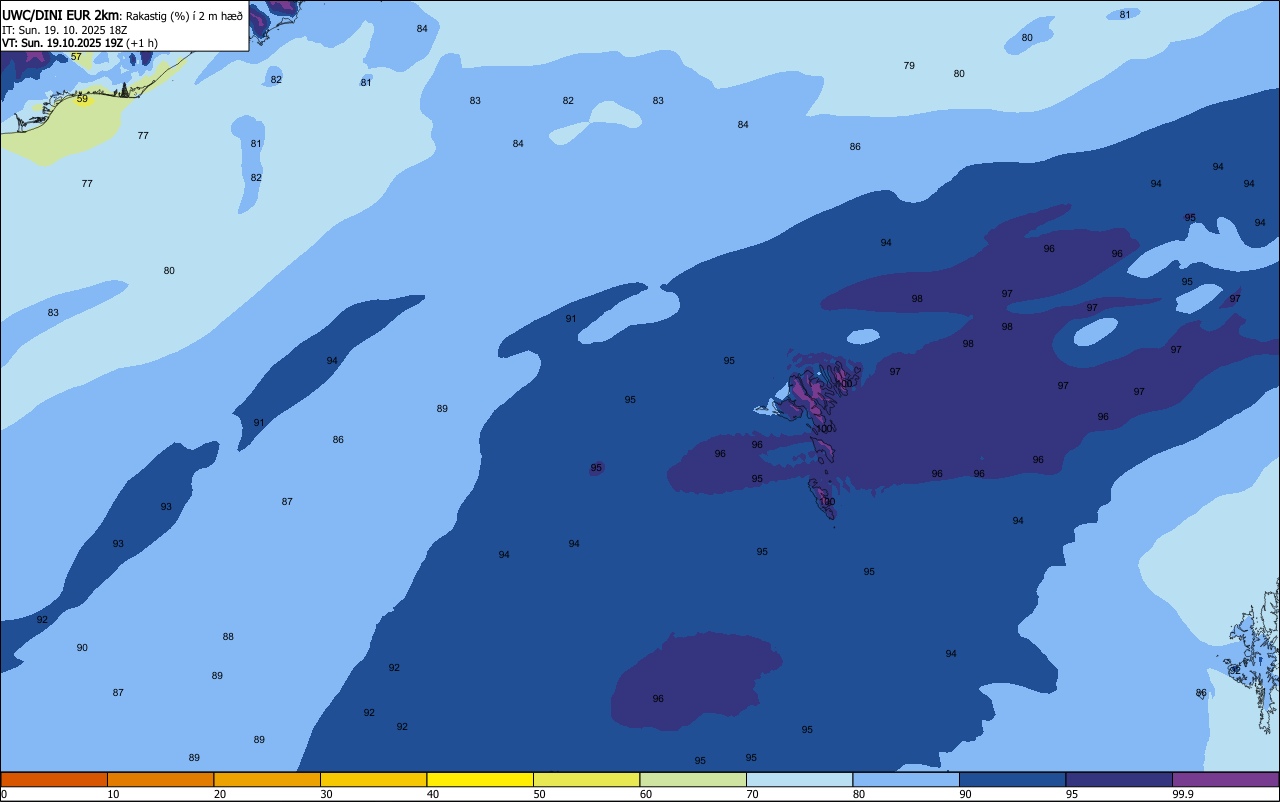1280x802 pixels.
Task: Click the pale blue 70–80 legend segment
Action: [799, 779]
